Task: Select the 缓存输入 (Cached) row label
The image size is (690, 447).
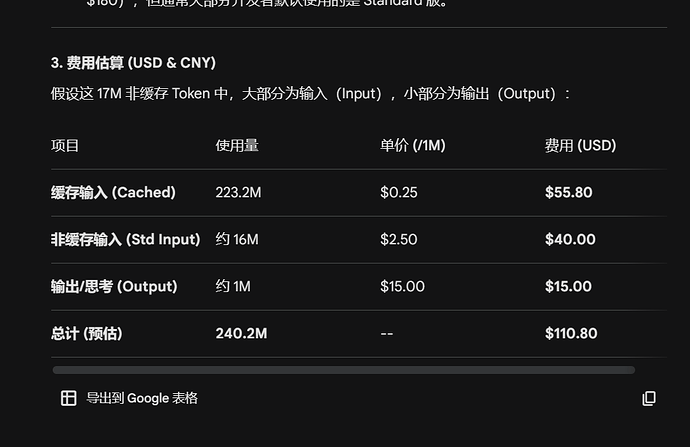Action: click(x=113, y=192)
